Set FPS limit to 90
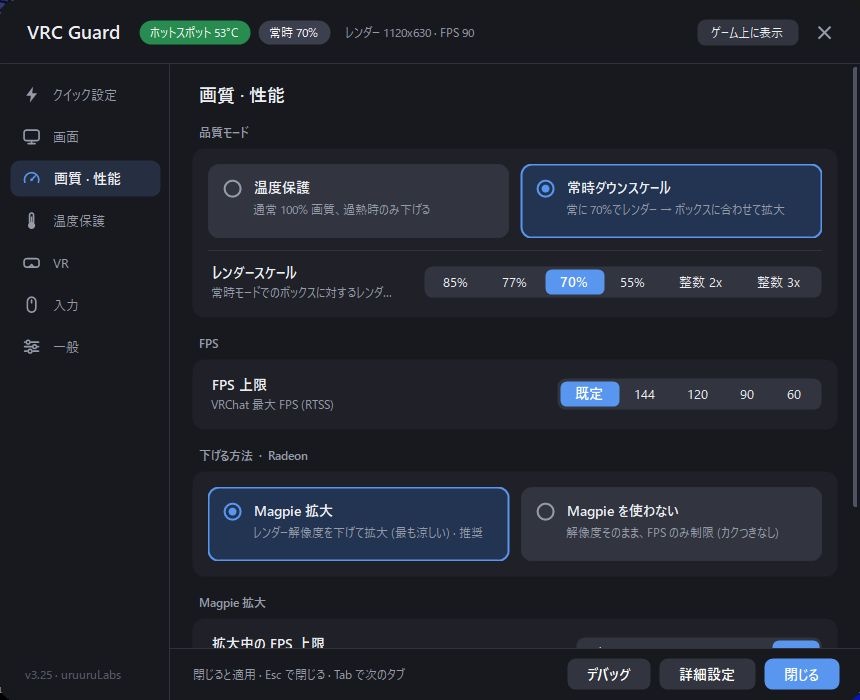860x700 pixels. coord(746,394)
